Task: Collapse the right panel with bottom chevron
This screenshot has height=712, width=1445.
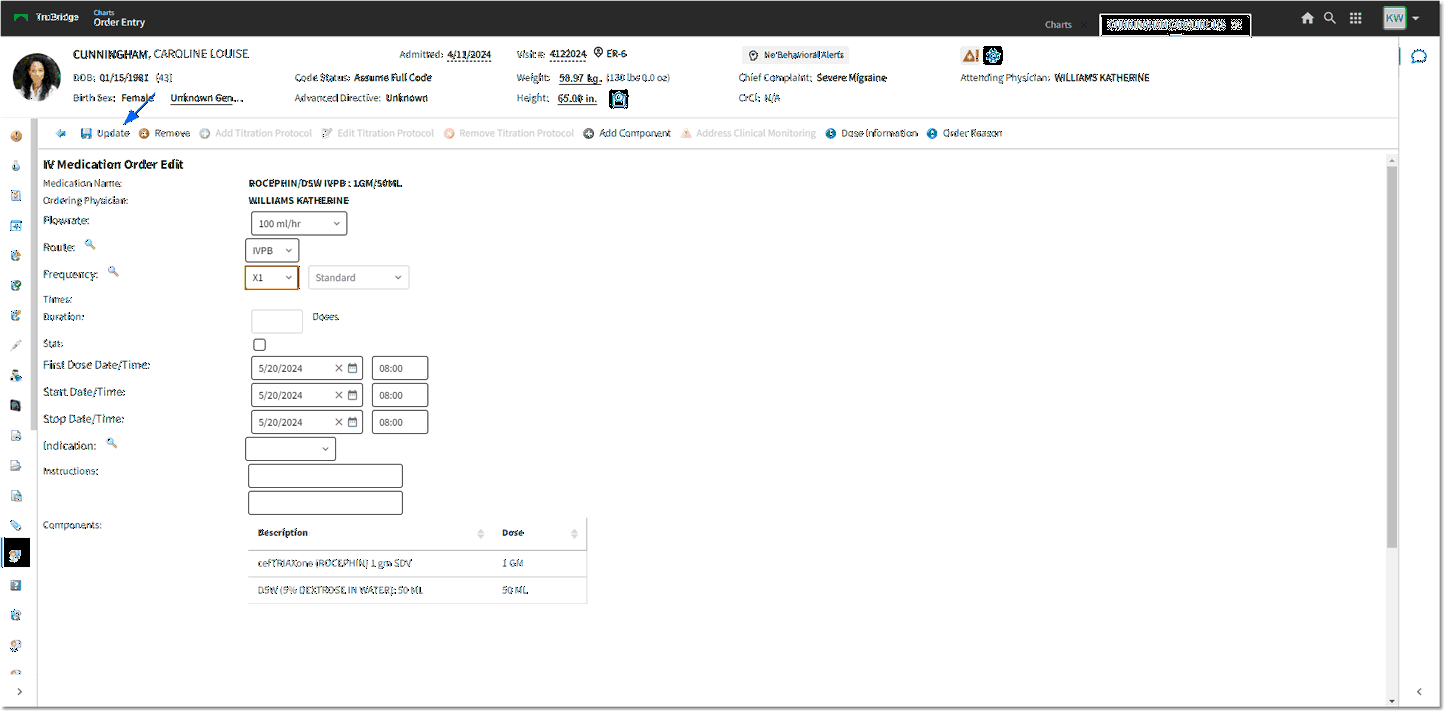Action: click(1418, 692)
